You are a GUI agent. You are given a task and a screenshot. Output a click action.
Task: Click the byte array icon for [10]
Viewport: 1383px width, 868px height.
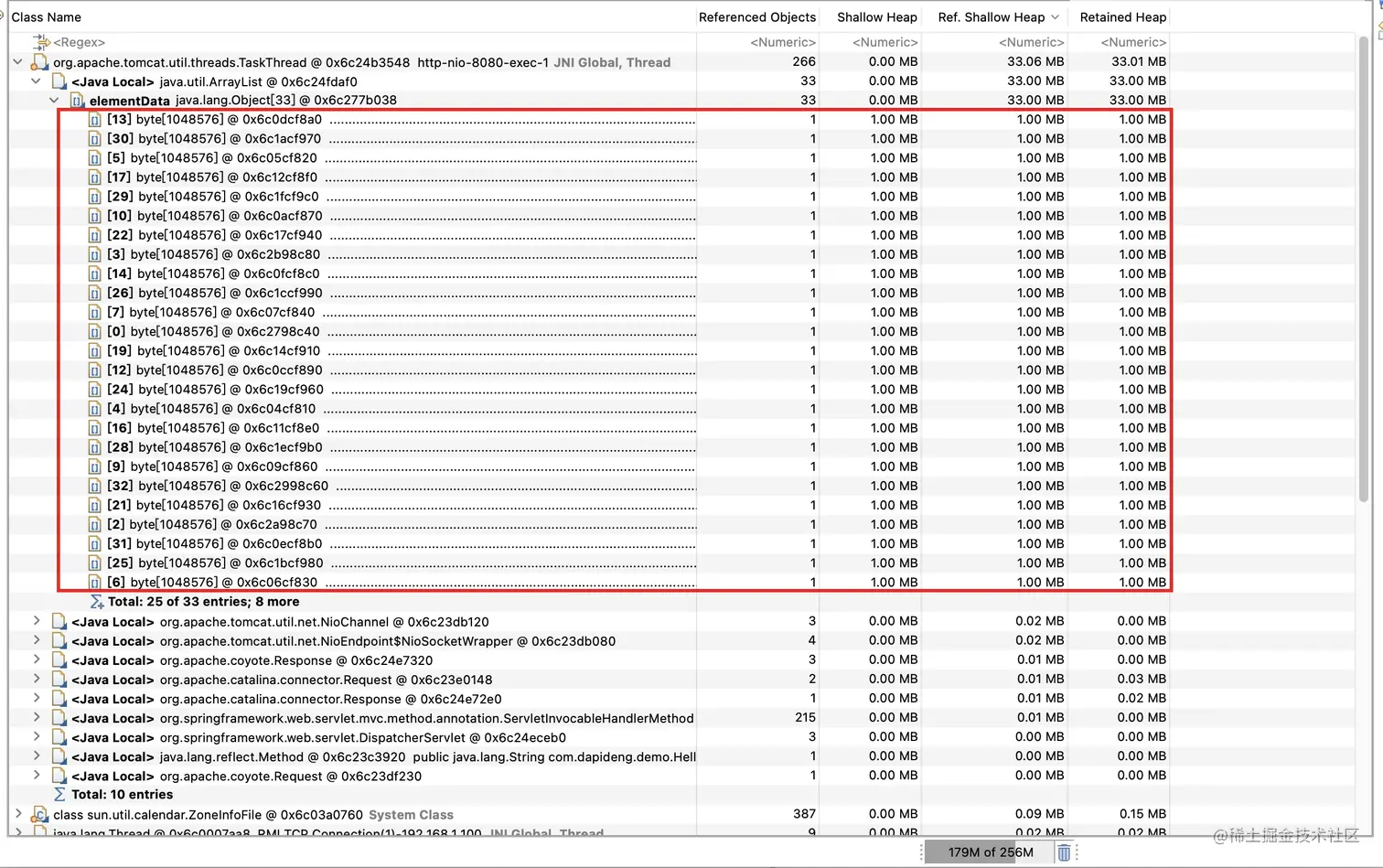coord(94,216)
